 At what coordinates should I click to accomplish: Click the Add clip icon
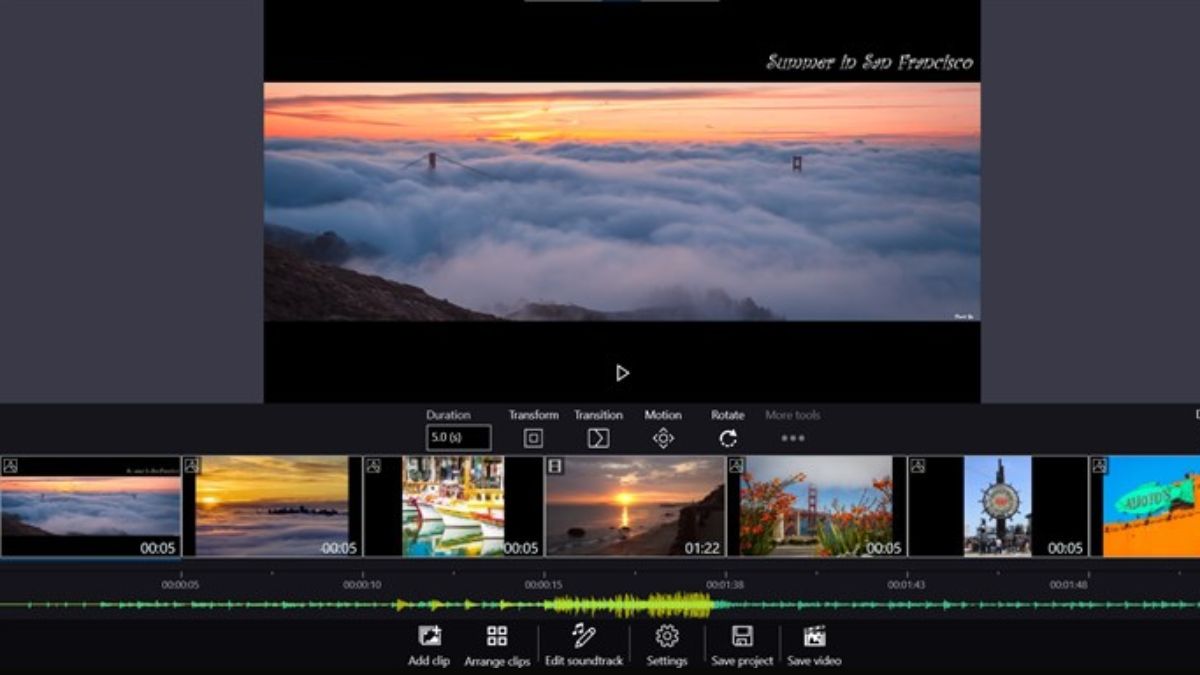coord(428,637)
